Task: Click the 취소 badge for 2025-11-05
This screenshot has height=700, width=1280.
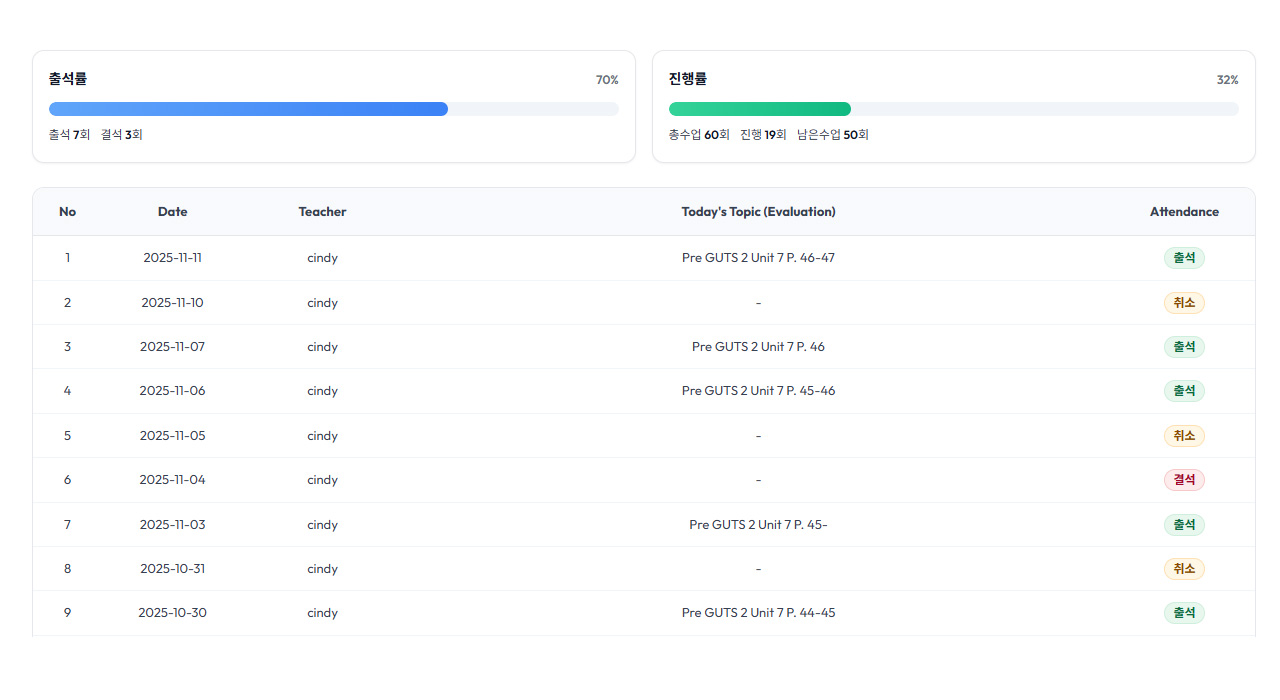Action: click(1184, 436)
